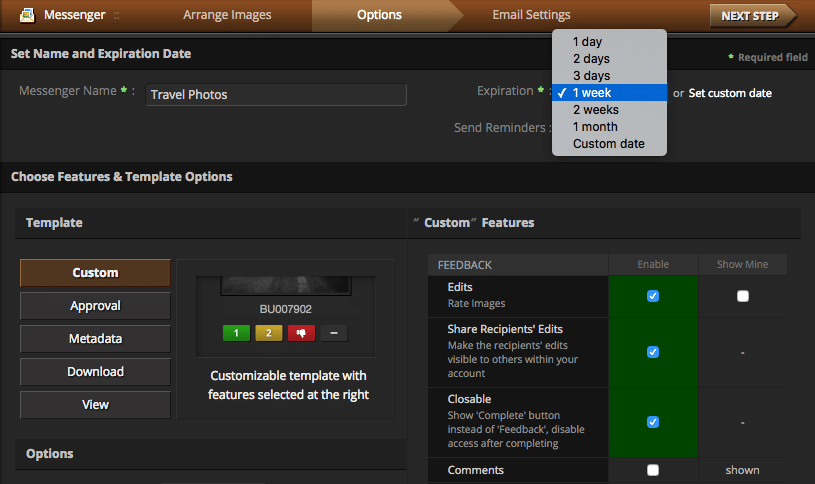Choose the Approval template button
Screen dimensions: 815x484
(x=95, y=306)
